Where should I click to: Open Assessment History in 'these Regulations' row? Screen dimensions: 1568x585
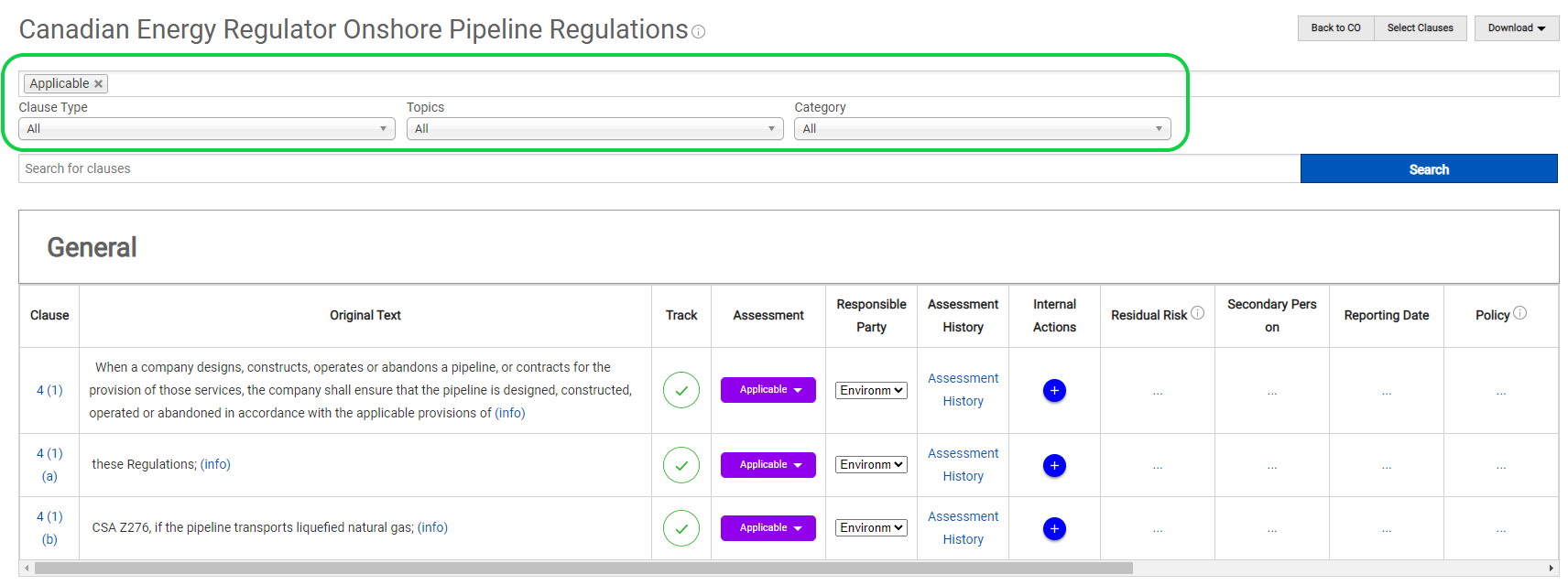coord(963,465)
